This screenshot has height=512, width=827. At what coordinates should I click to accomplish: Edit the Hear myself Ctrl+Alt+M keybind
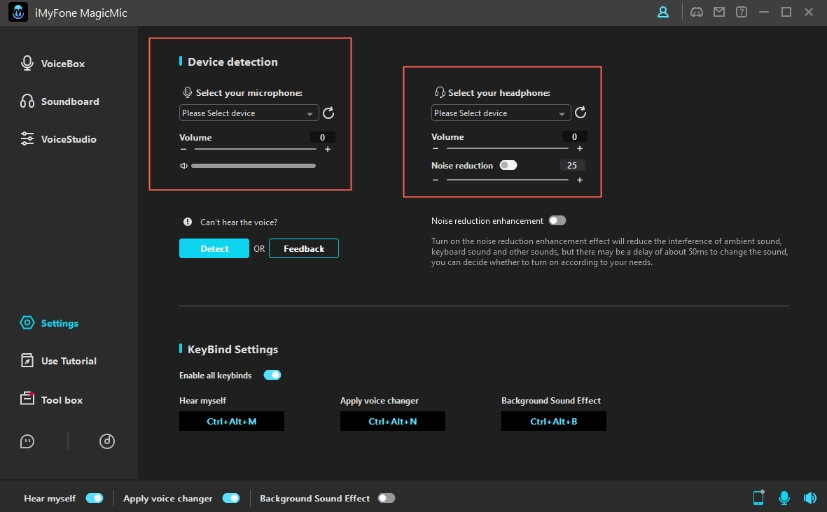coord(232,421)
